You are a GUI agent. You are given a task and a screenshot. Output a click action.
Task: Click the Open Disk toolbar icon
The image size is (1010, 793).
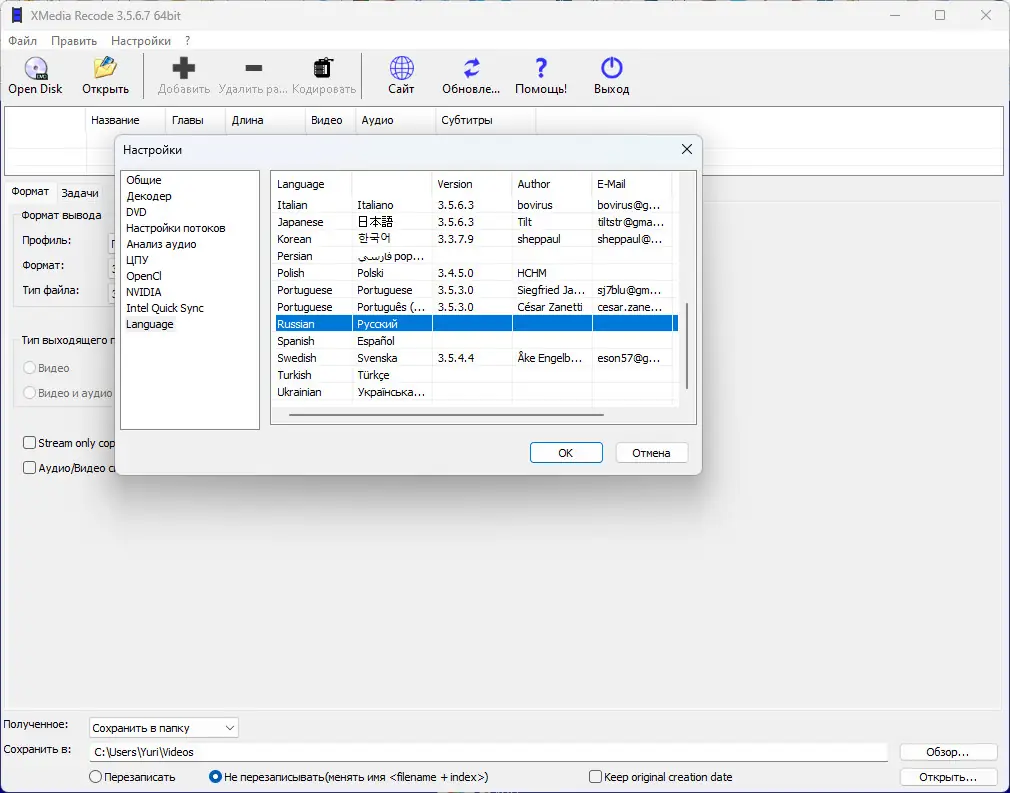(35, 68)
